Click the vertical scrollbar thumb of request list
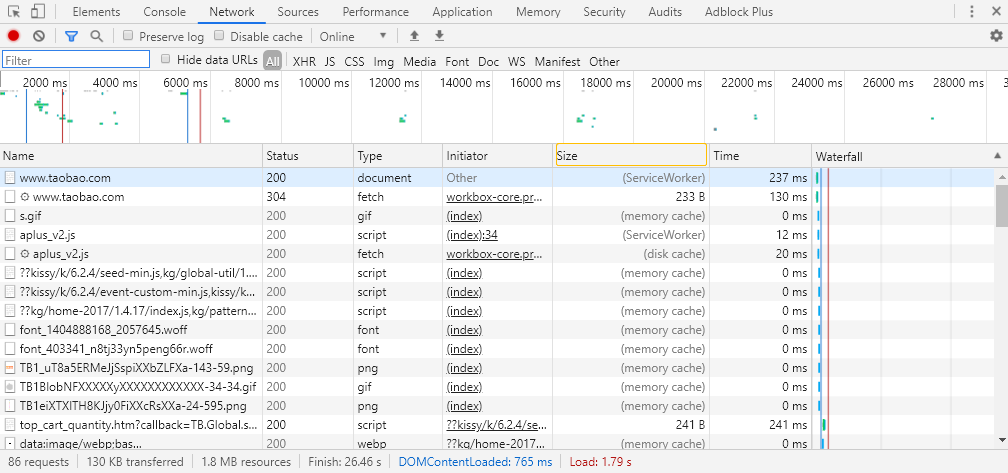The height and width of the screenshot is (473, 1008). click(x=1002, y=206)
